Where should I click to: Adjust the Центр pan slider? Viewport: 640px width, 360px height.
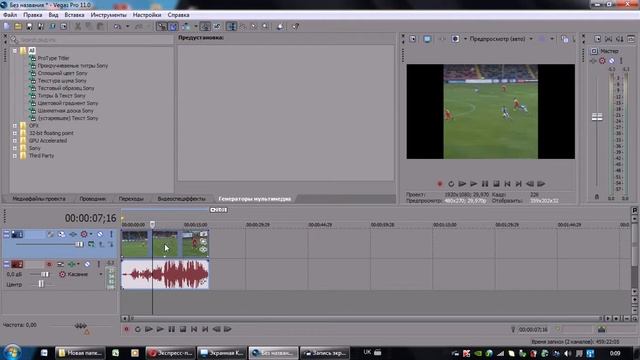click(x=41, y=284)
